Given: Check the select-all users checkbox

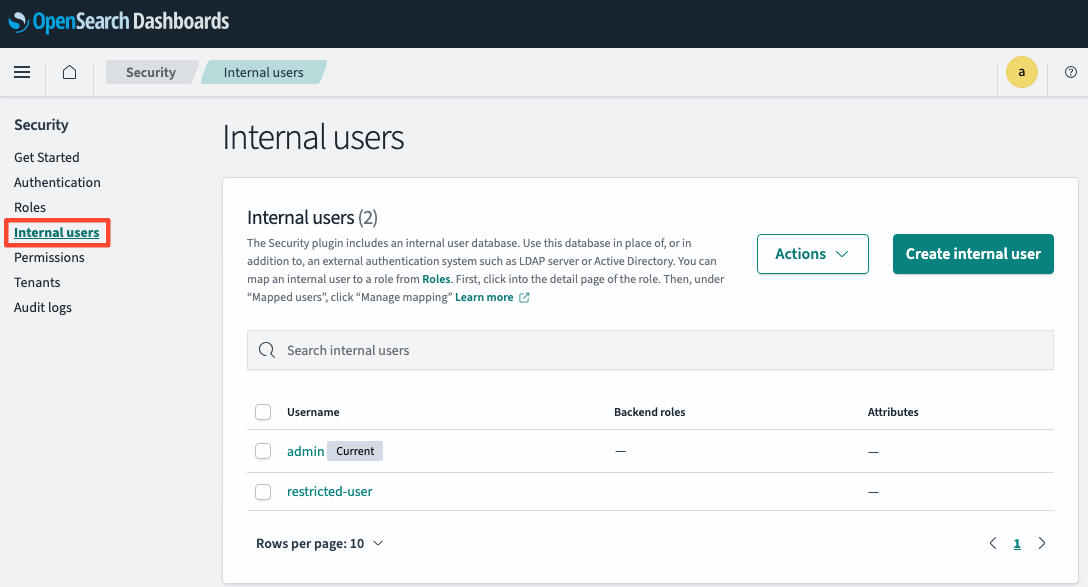Looking at the screenshot, I should point(263,412).
